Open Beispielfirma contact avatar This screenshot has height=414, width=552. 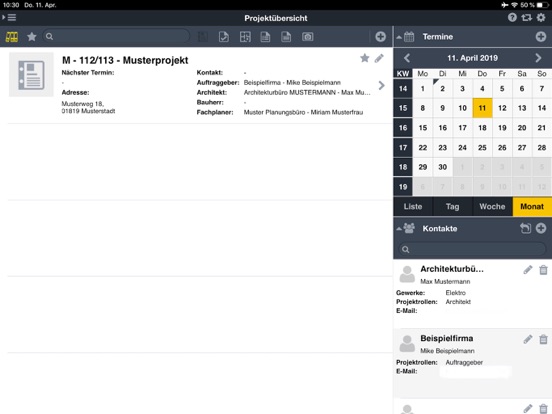tap(407, 343)
